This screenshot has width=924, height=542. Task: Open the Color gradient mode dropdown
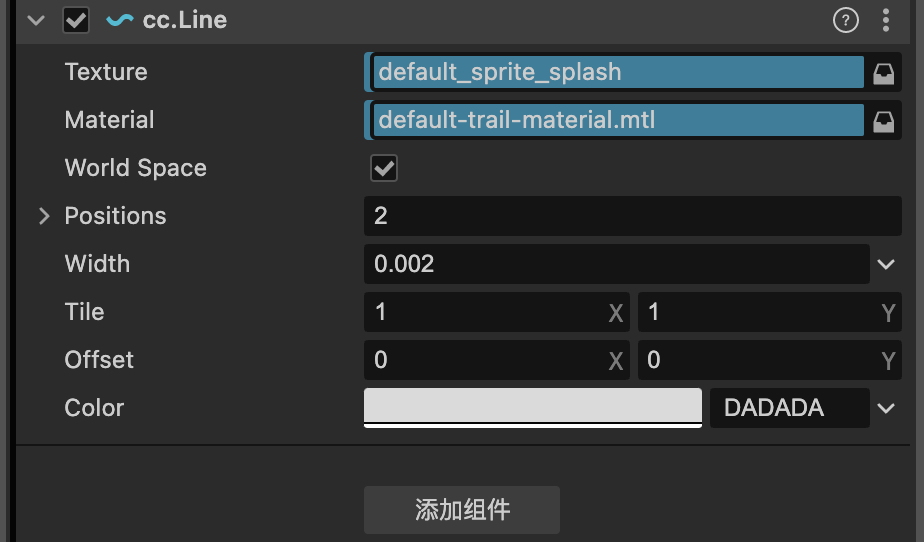886,408
